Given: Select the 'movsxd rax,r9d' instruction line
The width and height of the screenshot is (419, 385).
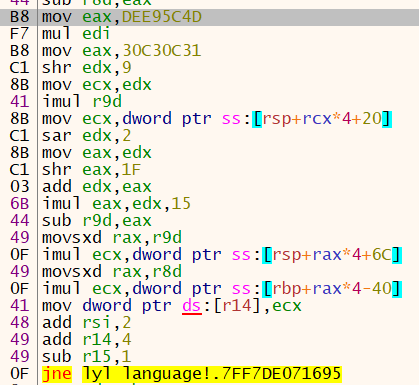Looking at the screenshot, I should click(x=112, y=238).
